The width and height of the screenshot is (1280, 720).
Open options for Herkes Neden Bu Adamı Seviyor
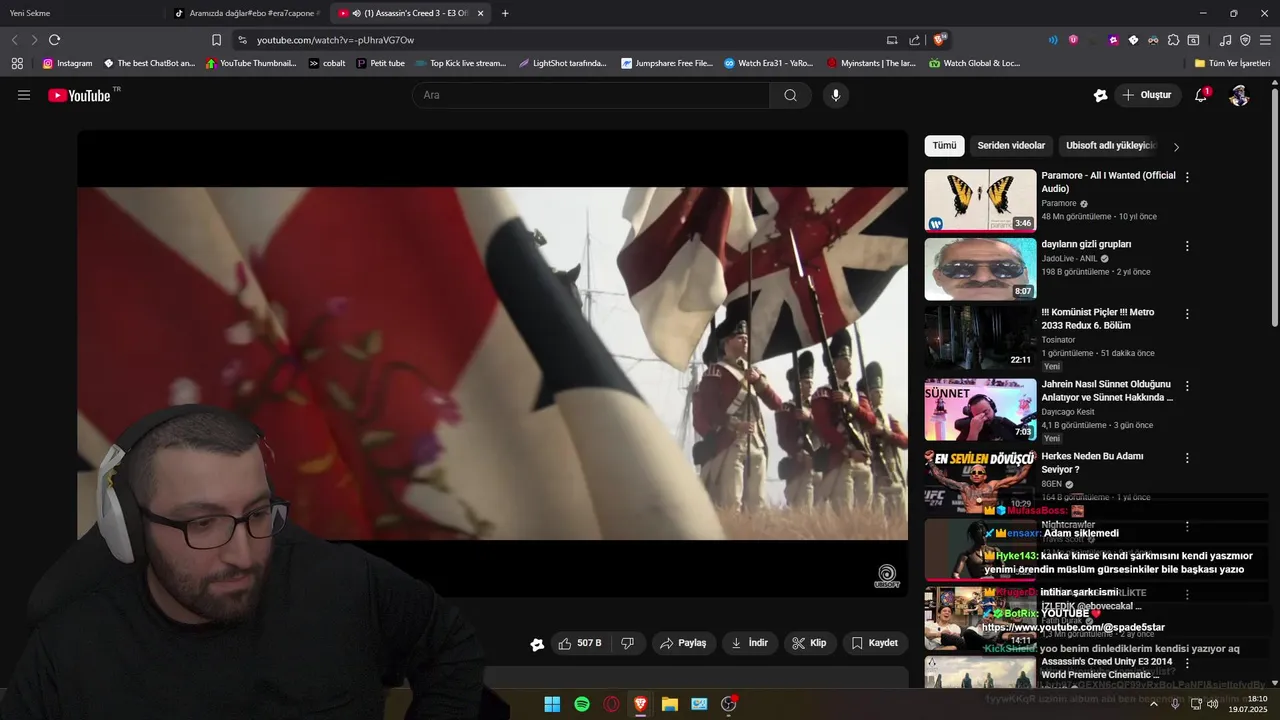[x=1187, y=457]
